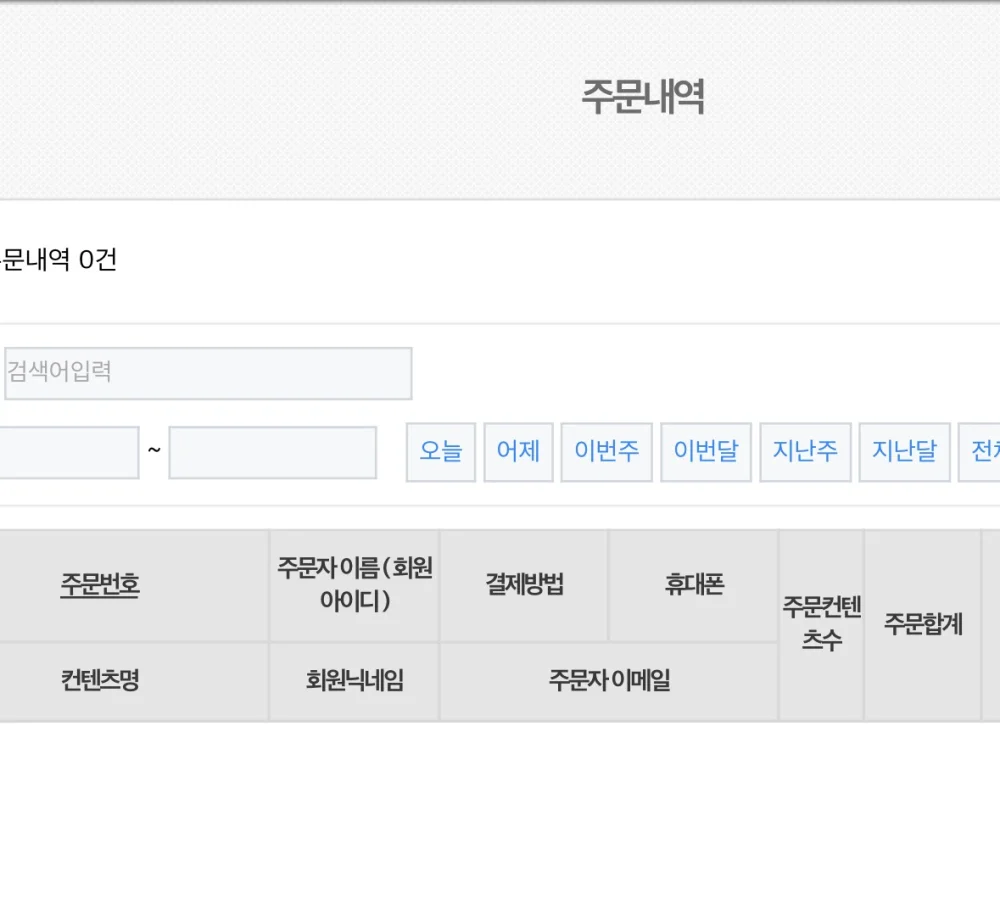Image resolution: width=1000 pixels, height=905 pixels.
Task: Focus the end date input after the tilde
Action: coord(272,453)
